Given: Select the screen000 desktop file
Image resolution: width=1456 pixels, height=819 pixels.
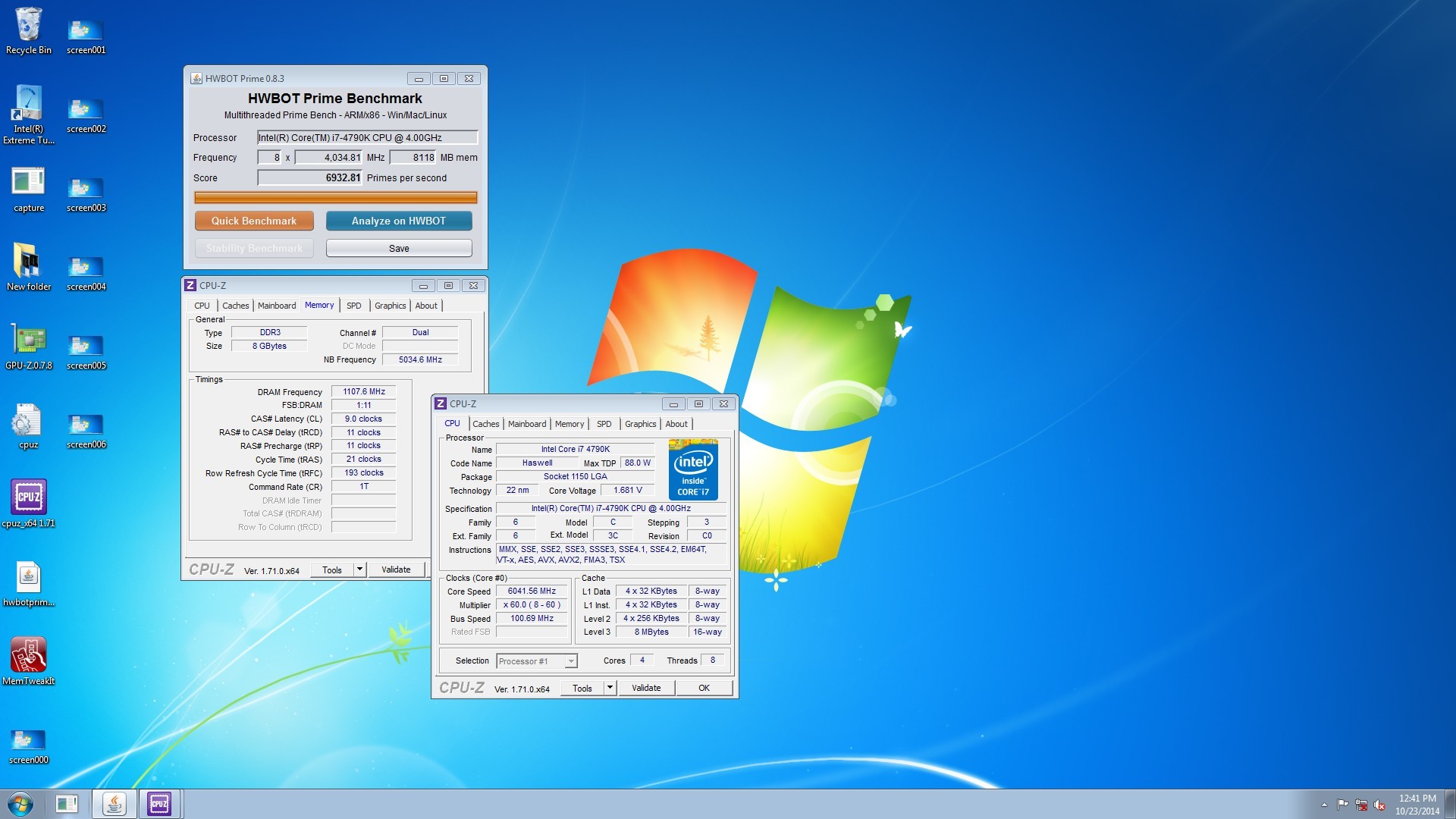Looking at the screenshot, I should [x=29, y=746].
